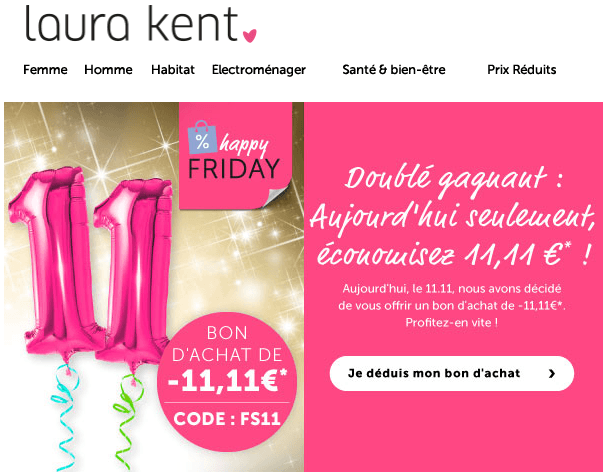The height and width of the screenshot is (473, 603).
Task: Open the Electroménager category
Action: pyautogui.click(x=259, y=70)
